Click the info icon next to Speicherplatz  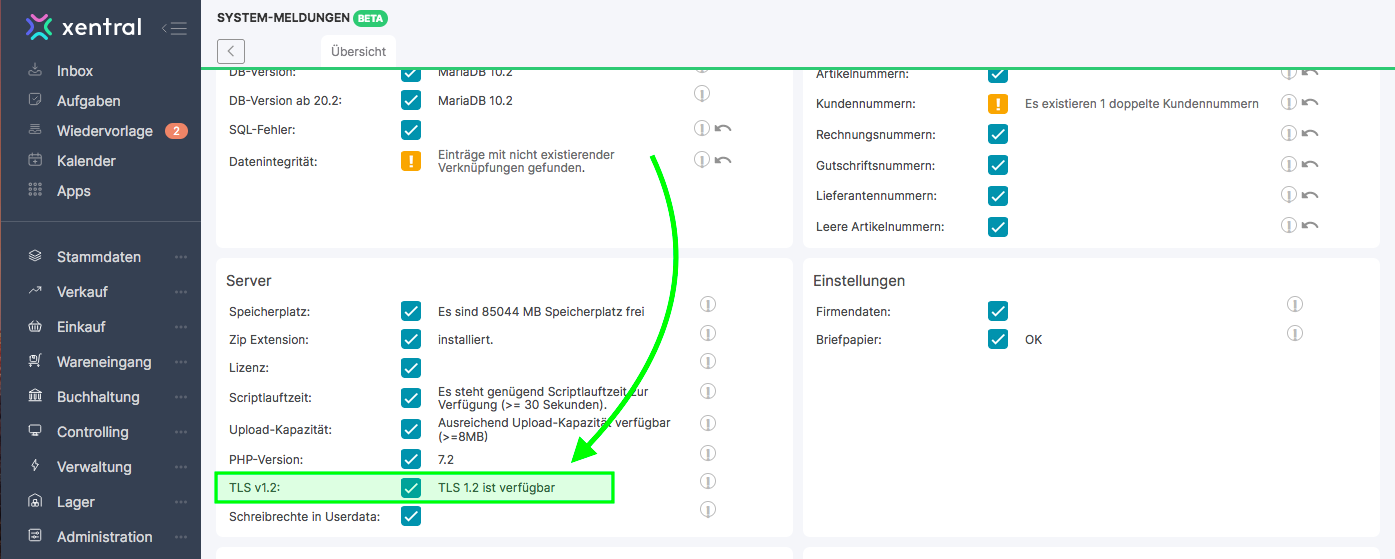pyautogui.click(x=708, y=305)
